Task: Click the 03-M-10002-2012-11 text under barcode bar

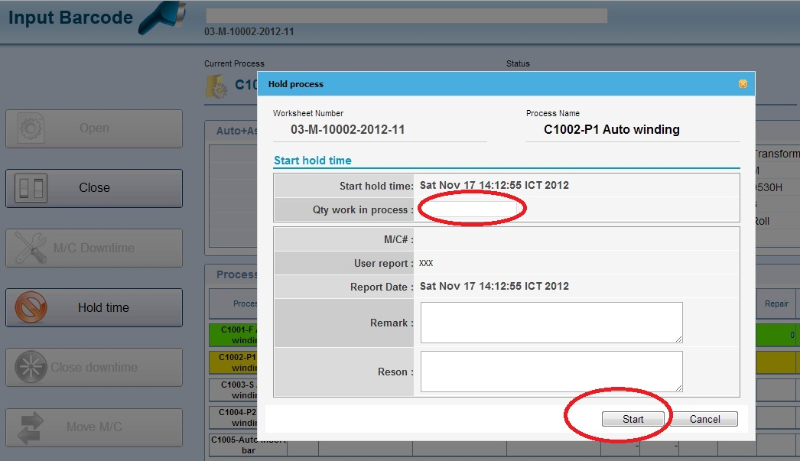Action: 249,32
